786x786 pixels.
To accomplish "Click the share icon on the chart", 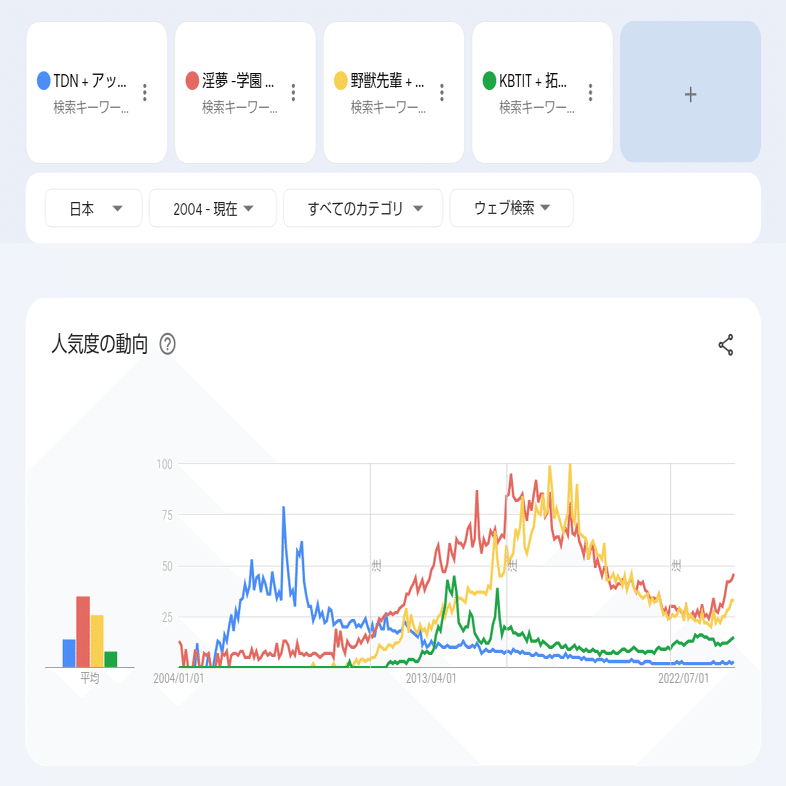I will pos(726,346).
